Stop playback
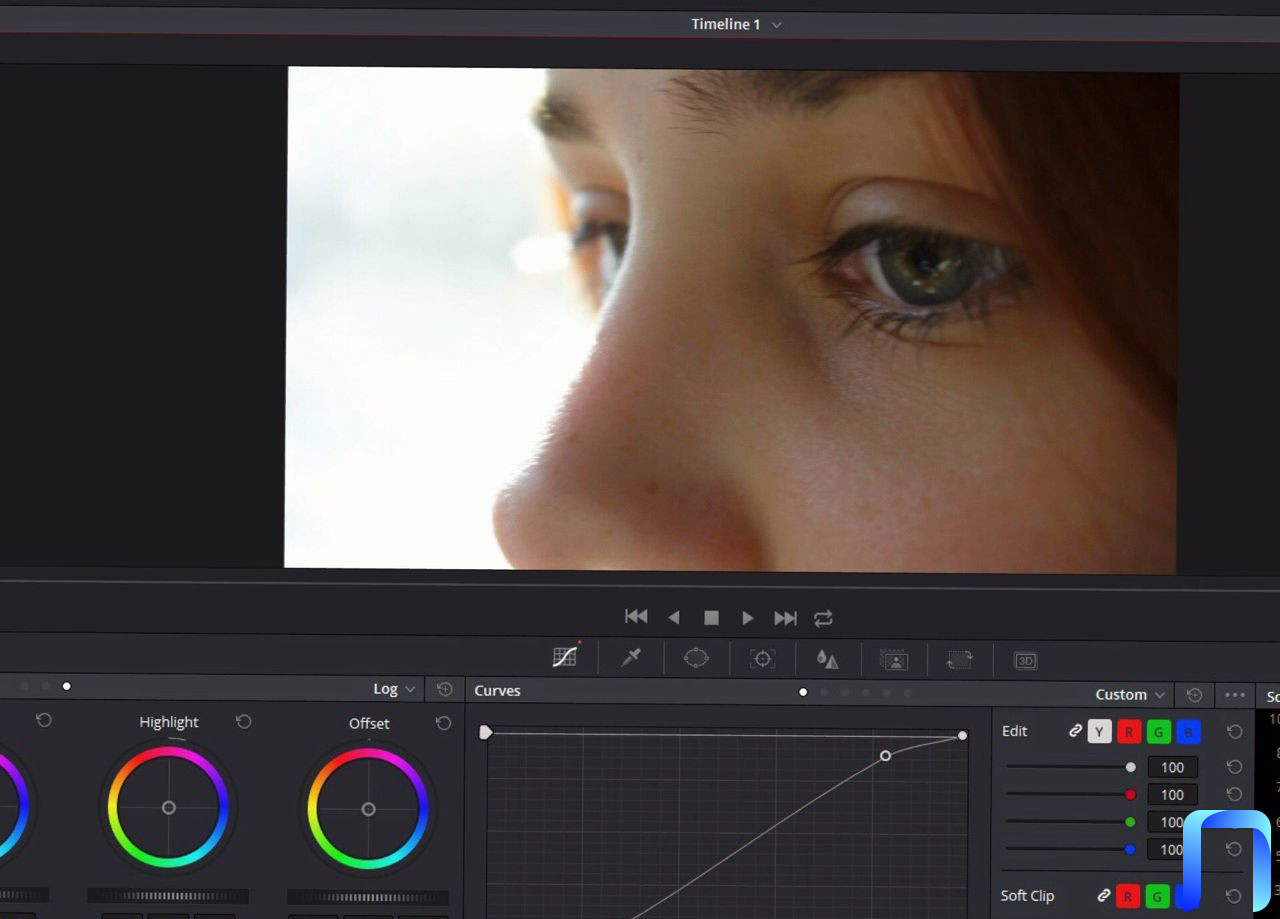Image resolution: width=1280 pixels, height=919 pixels. click(x=711, y=618)
